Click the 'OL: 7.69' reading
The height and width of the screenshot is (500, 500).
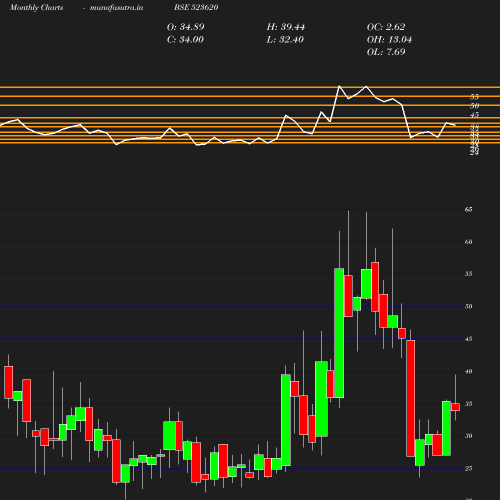click(386, 52)
